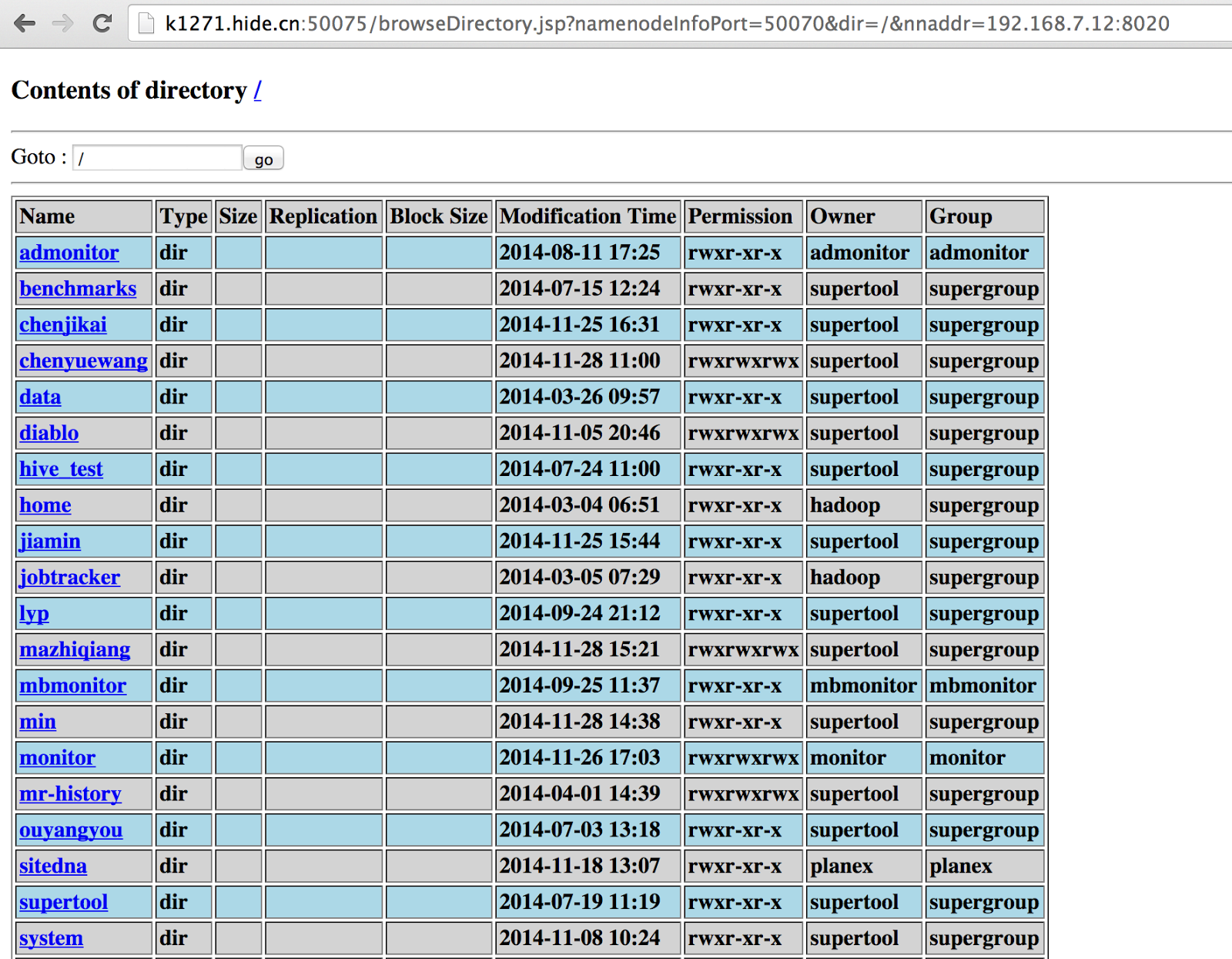Click the Modification Time column header
This screenshot has height=959, width=1232.
tap(588, 216)
